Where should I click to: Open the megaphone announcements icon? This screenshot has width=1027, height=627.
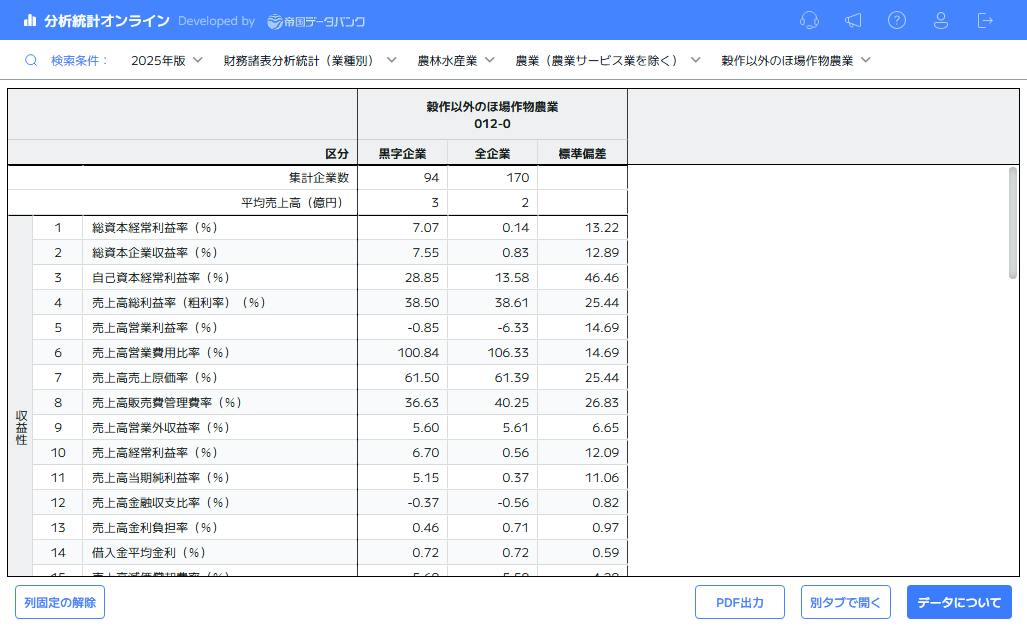[853, 20]
